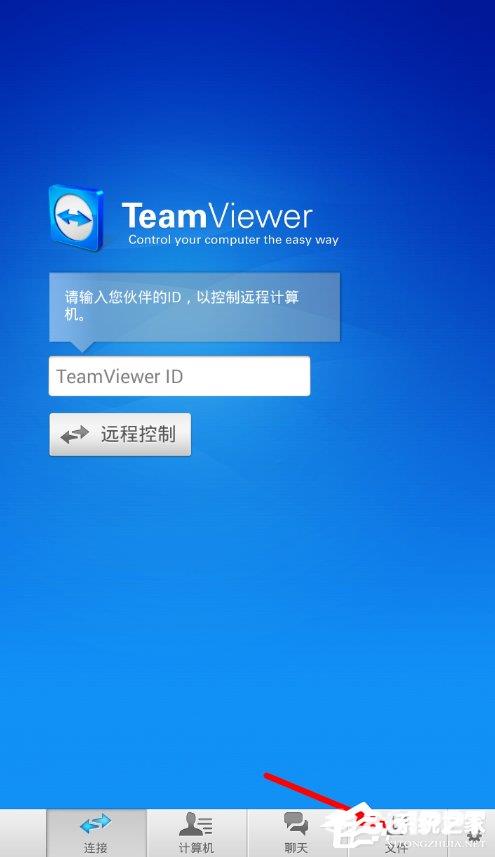Switch to the 计算机 tab label
This screenshot has height=857, width=495.
[196, 848]
